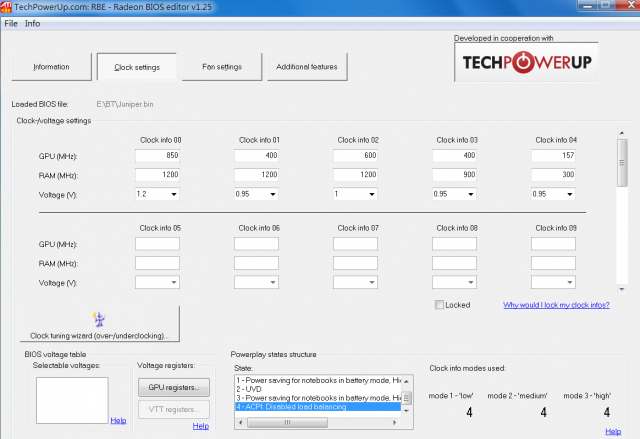Tick the Locked checkbox
The width and height of the screenshot is (640, 439).
[x=439, y=305]
